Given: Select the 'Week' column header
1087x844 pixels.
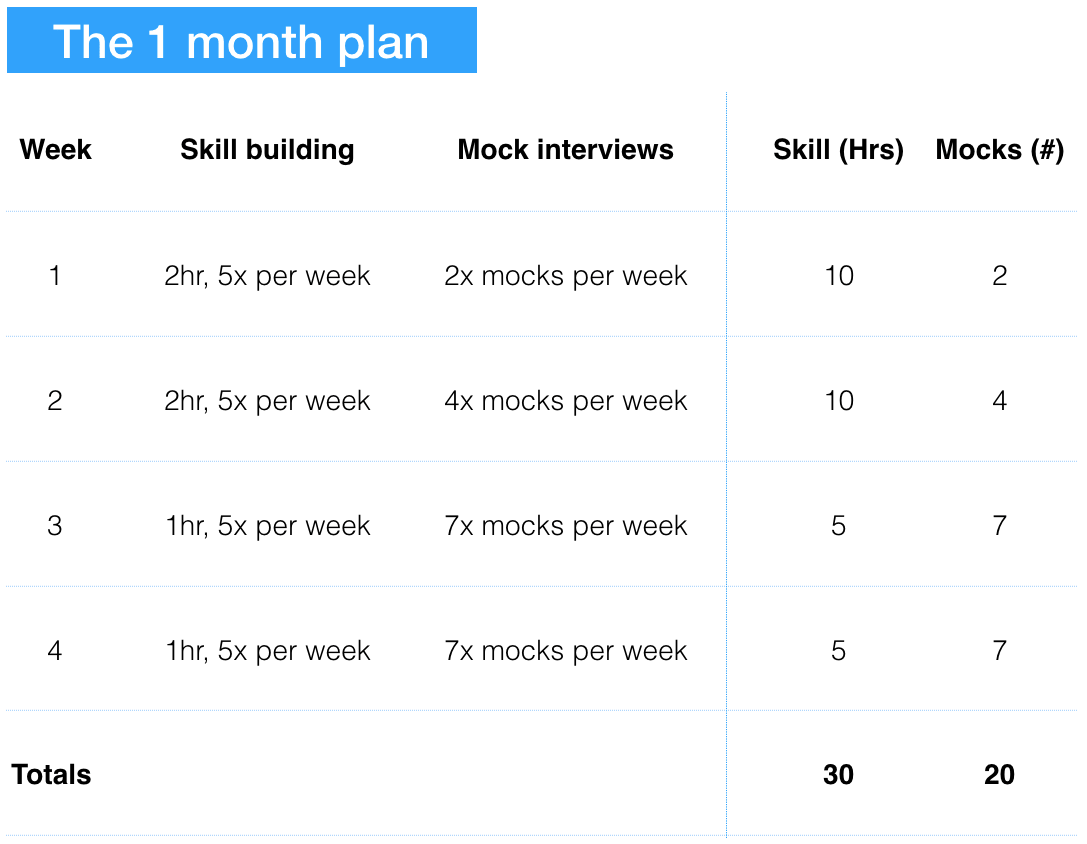Looking at the screenshot, I should [x=55, y=150].
